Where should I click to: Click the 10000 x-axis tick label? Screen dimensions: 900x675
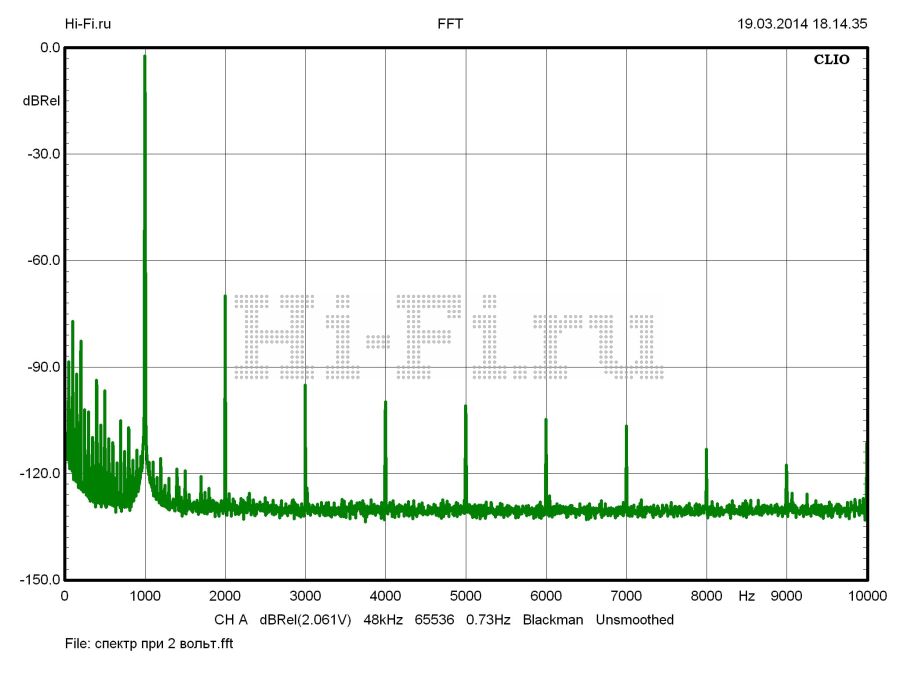(x=866, y=596)
